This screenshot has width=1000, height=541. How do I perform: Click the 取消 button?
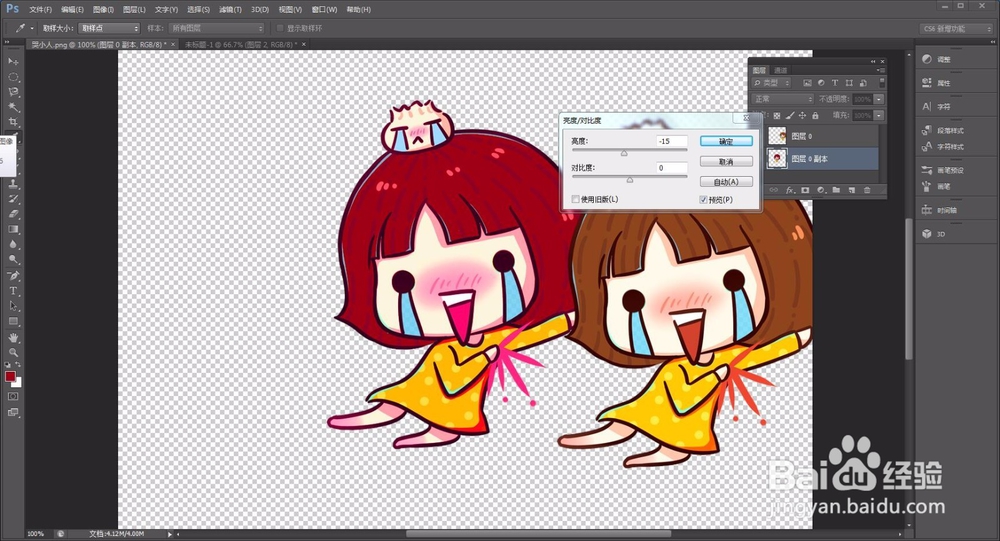click(x=726, y=161)
